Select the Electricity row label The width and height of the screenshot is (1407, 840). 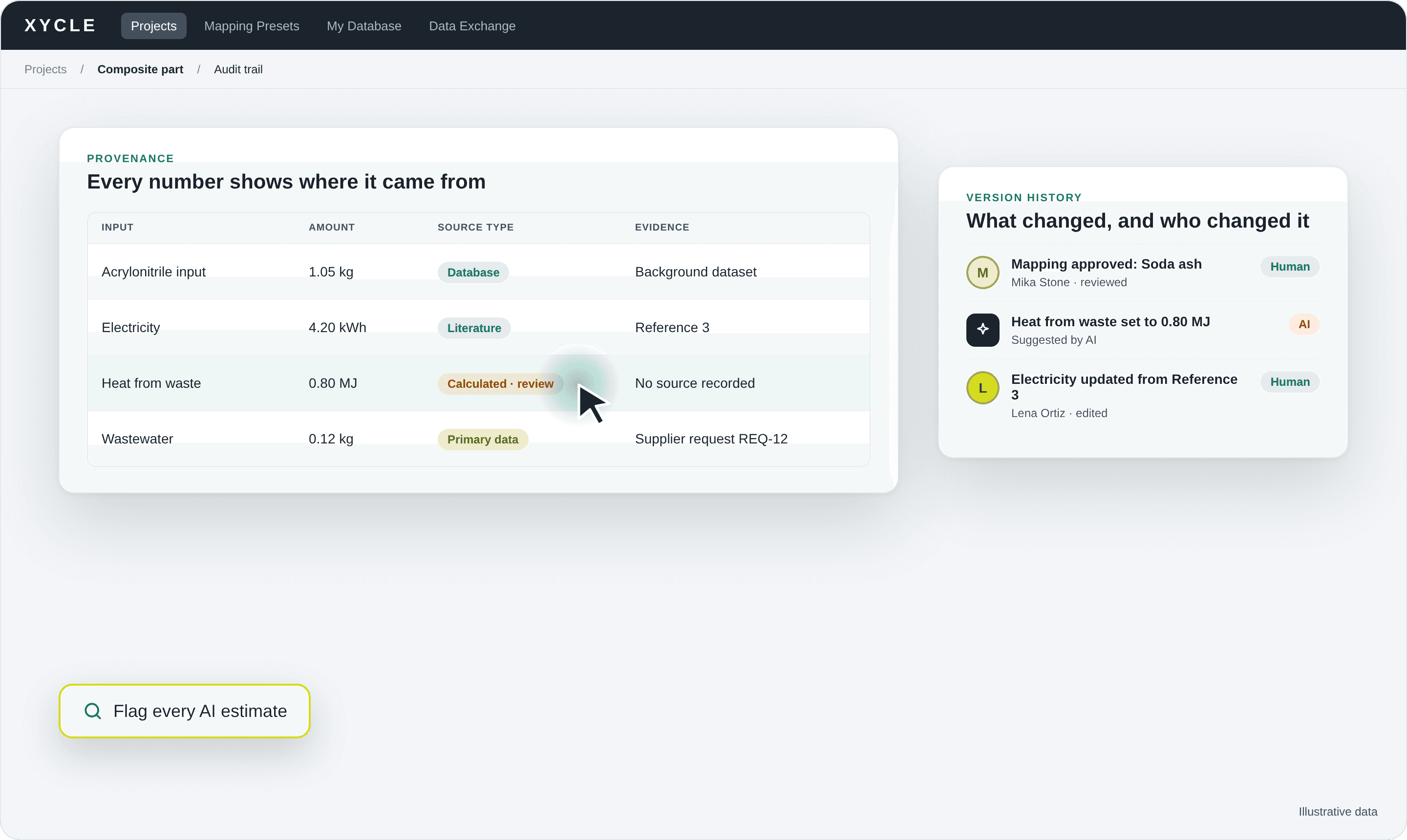pyautogui.click(x=131, y=327)
